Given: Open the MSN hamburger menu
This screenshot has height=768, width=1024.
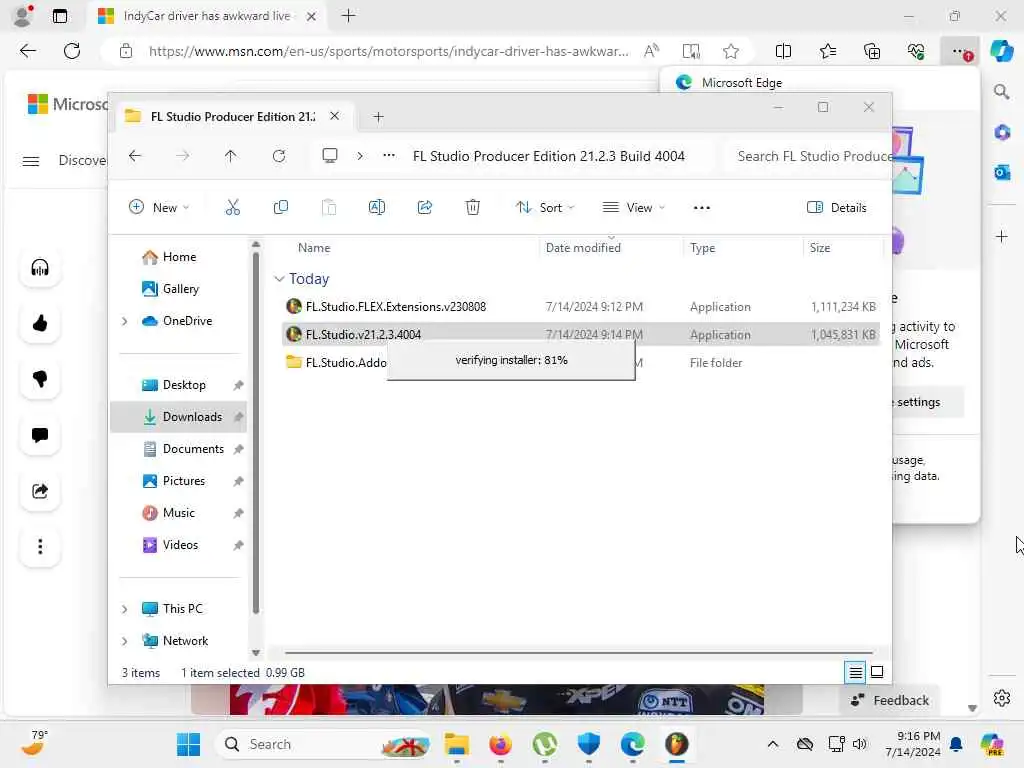Looking at the screenshot, I should (31, 161).
